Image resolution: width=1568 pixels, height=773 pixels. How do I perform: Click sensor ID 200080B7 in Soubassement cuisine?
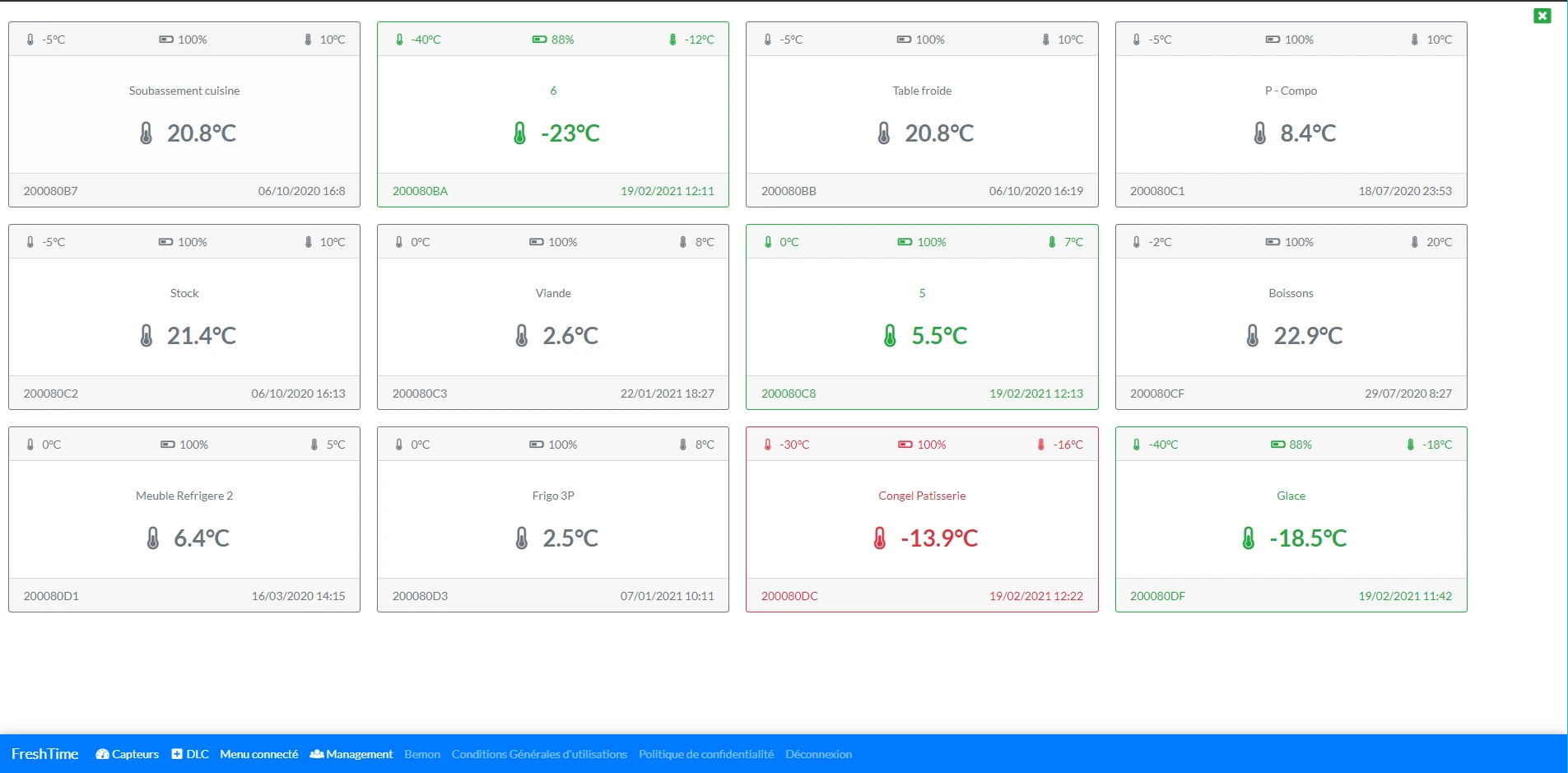tap(51, 191)
